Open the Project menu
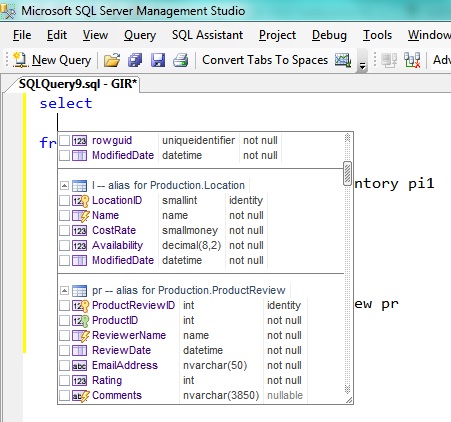The width and height of the screenshot is (451, 422). click(277, 35)
